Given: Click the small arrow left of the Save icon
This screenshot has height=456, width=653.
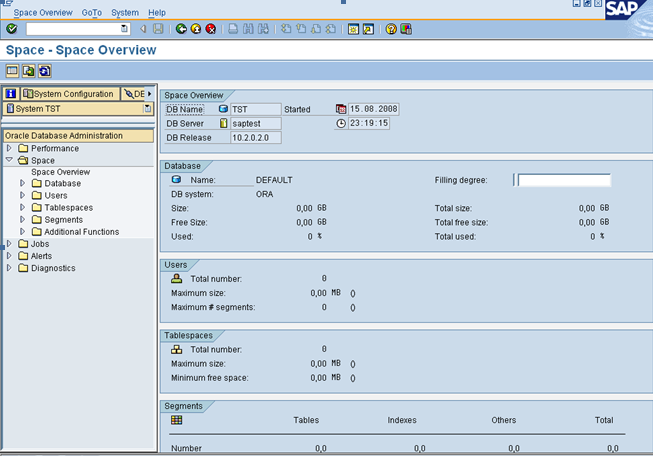Looking at the screenshot, I should point(143,29).
